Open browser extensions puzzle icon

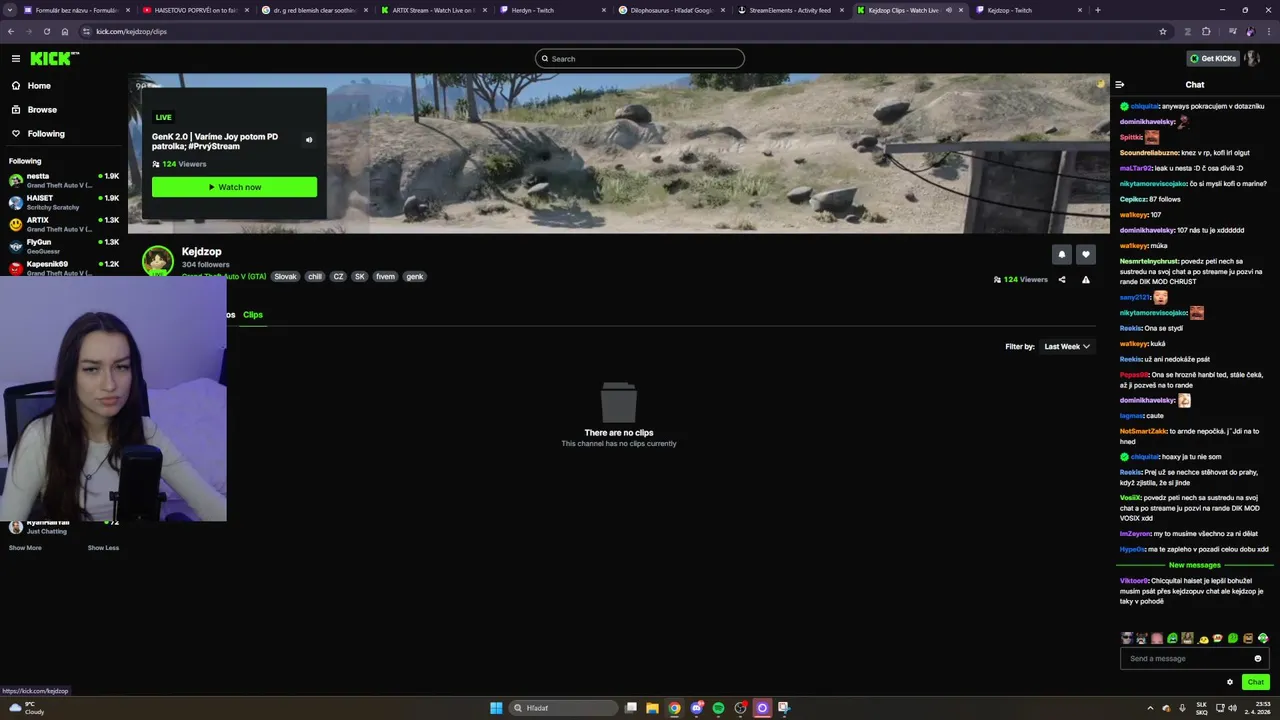point(1206,31)
